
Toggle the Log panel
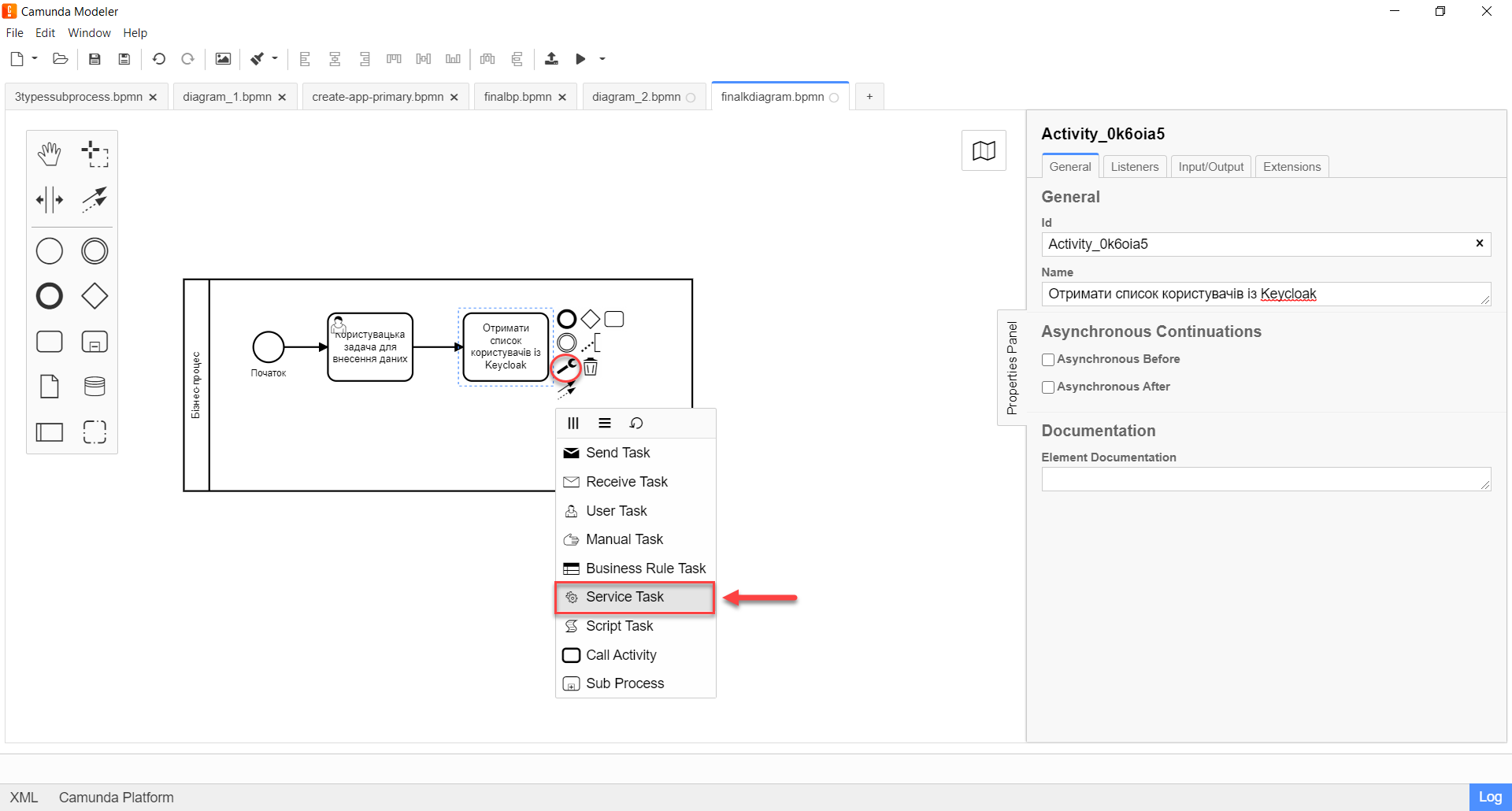(x=1490, y=797)
